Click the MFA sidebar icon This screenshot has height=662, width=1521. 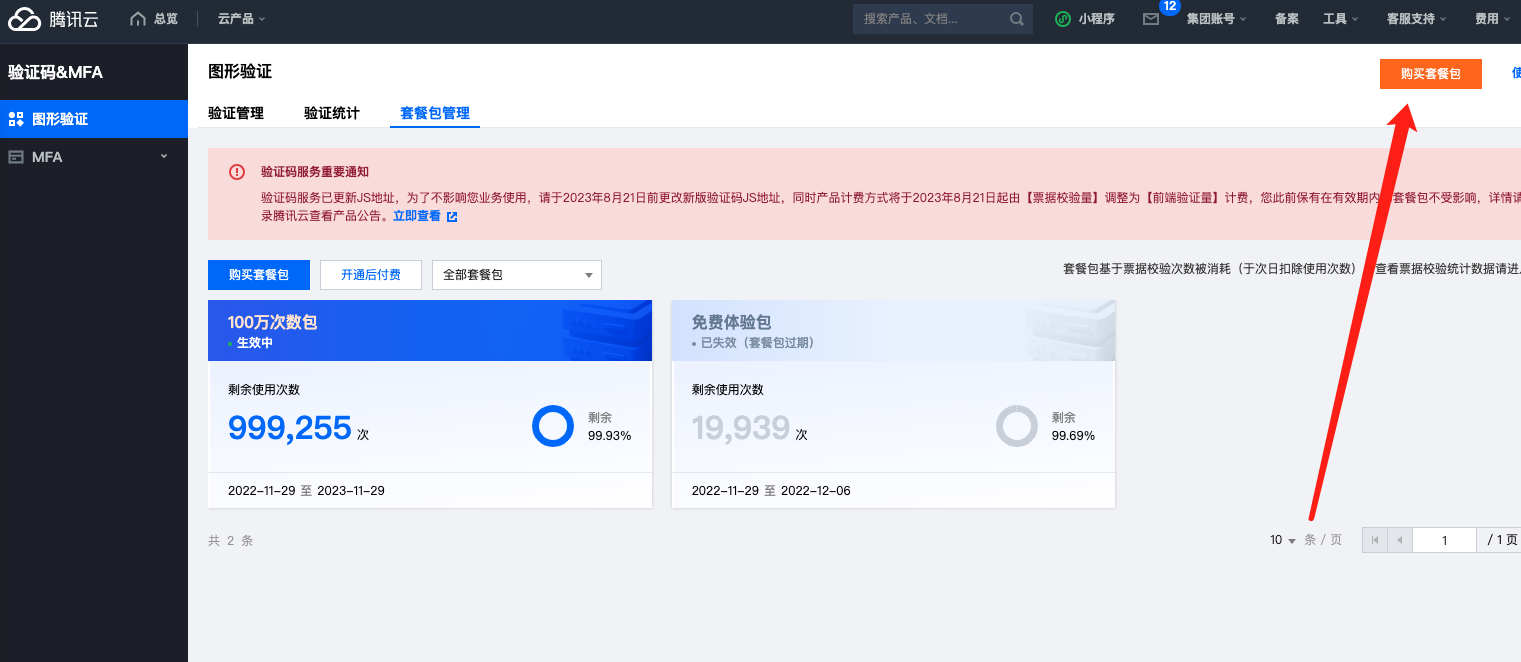pyautogui.click(x=16, y=157)
